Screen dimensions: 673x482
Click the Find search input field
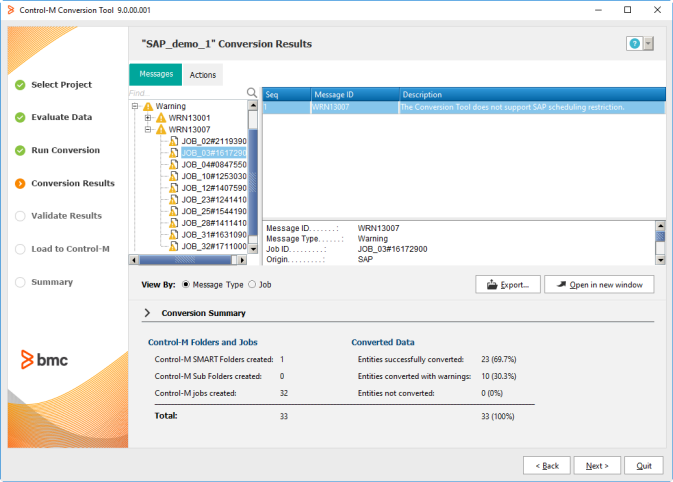click(x=187, y=93)
